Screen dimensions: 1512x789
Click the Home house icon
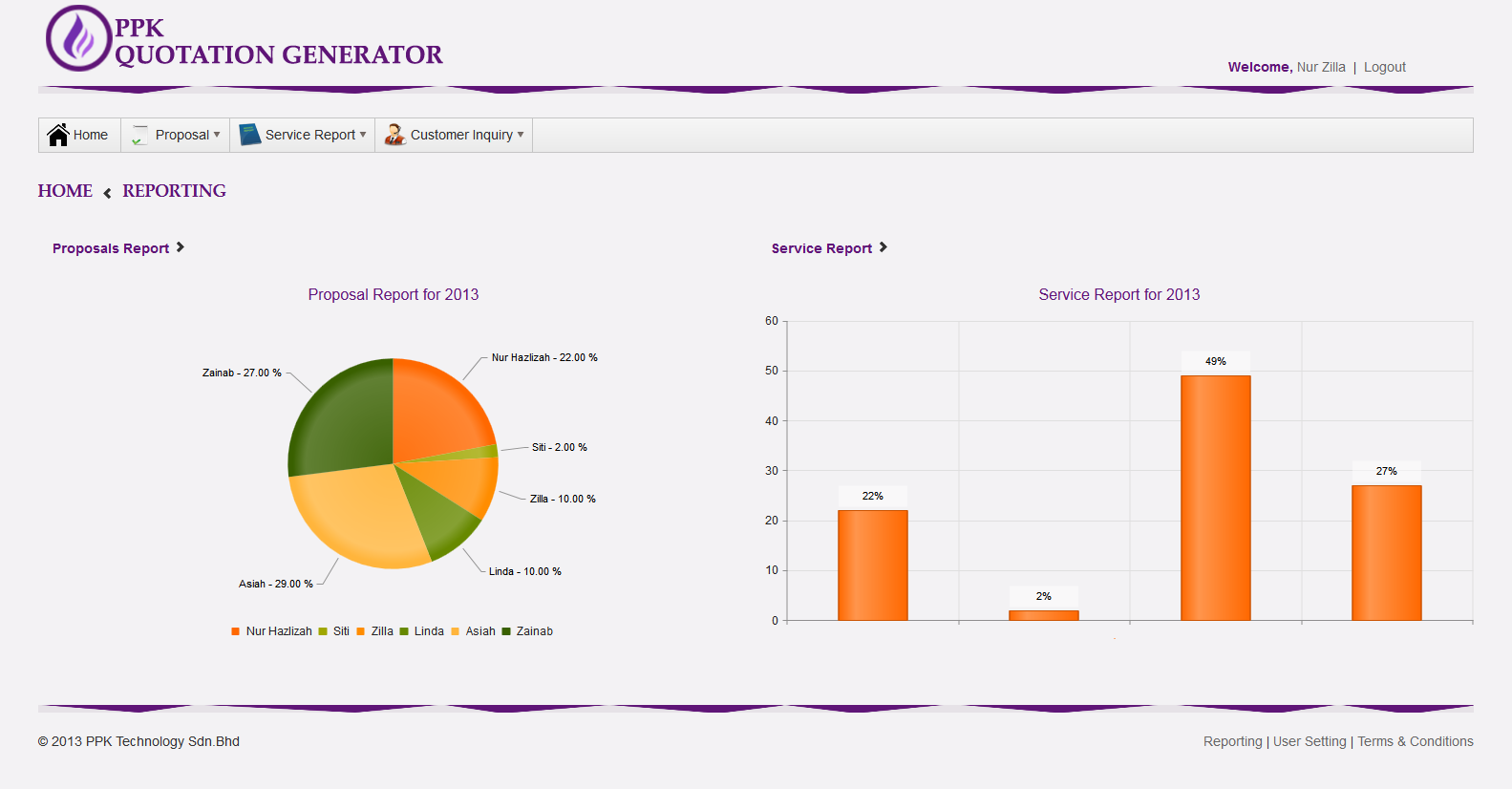(58, 135)
